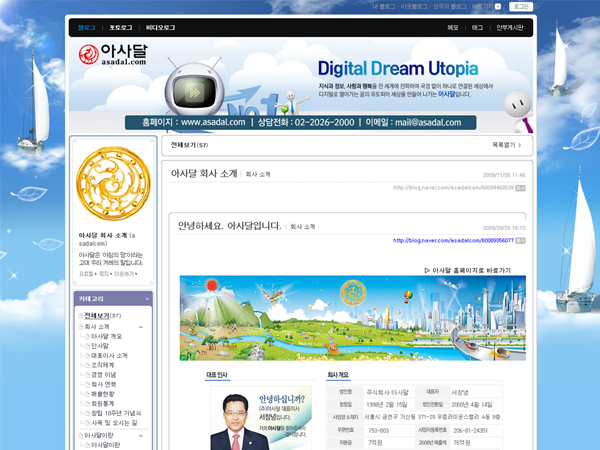Select 조직체계 subcategory
The image size is (600, 450).
(x=103, y=365)
